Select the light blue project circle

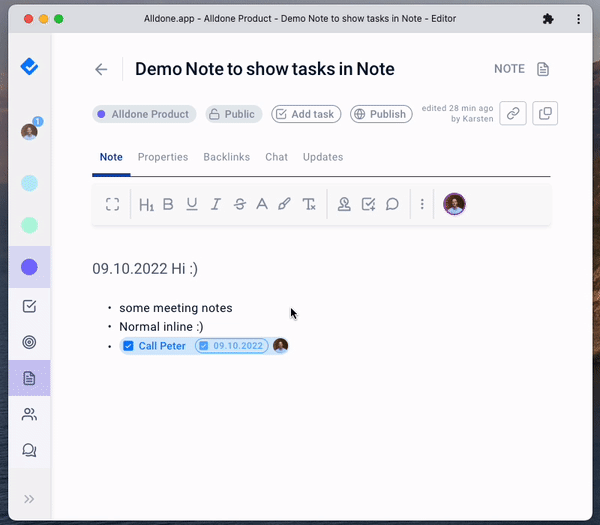29,183
